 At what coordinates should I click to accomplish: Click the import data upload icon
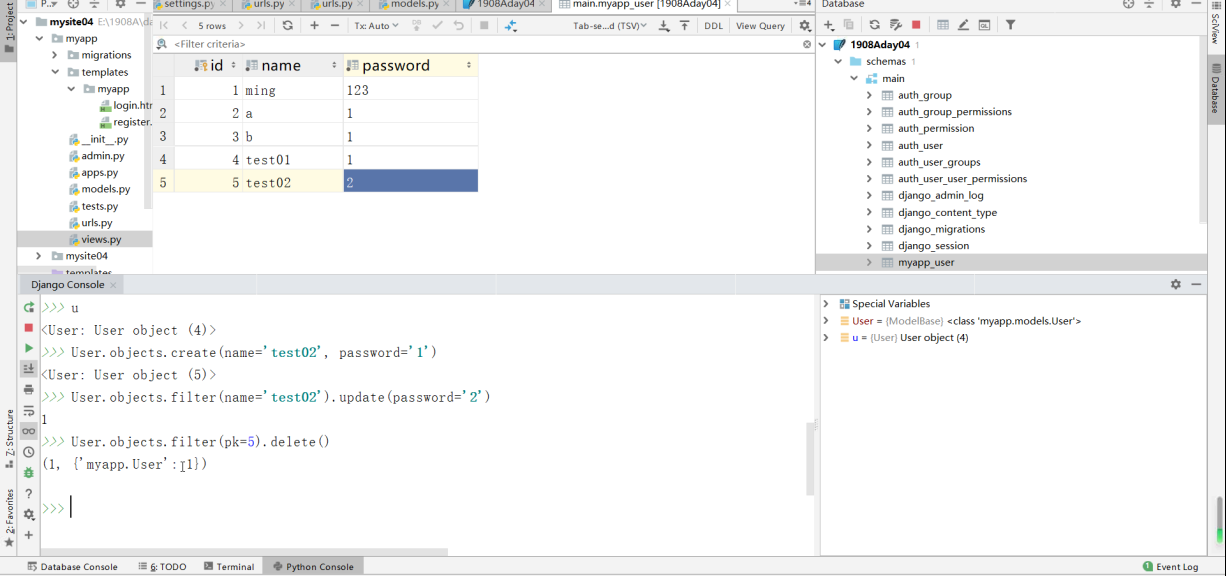pyautogui.click(x=685, y=26)
